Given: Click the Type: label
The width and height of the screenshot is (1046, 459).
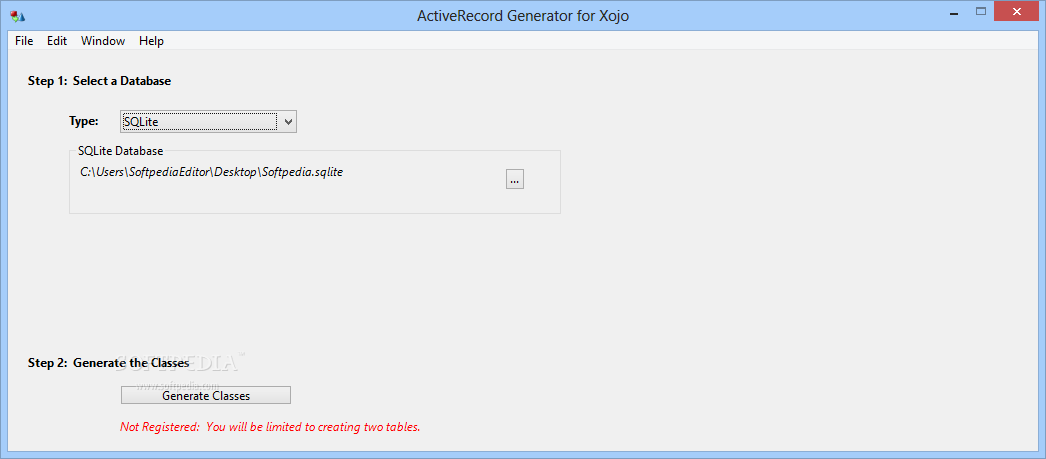Looking at the screenshot, I should coord(83,121).
